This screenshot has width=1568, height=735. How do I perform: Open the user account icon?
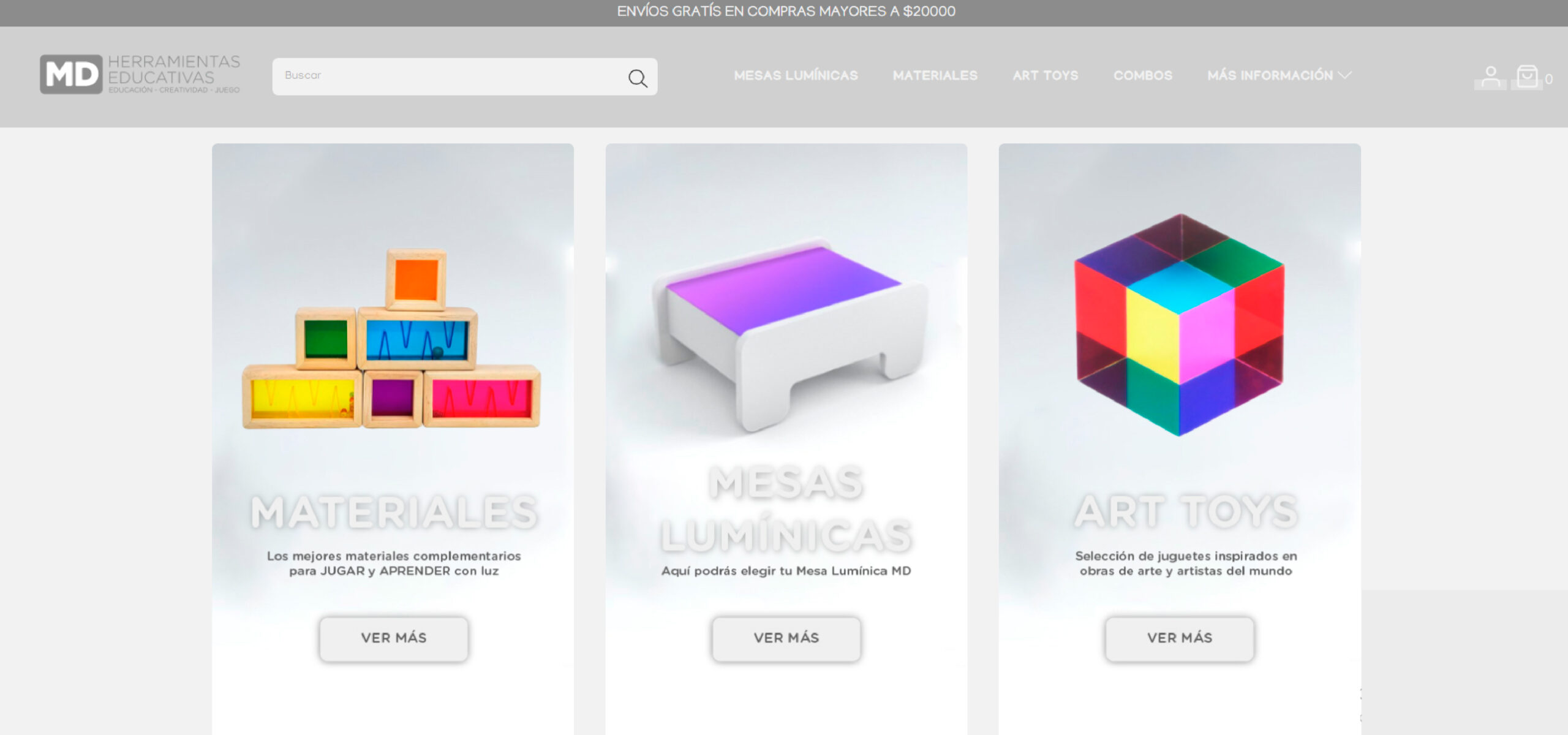[1491, 77]
